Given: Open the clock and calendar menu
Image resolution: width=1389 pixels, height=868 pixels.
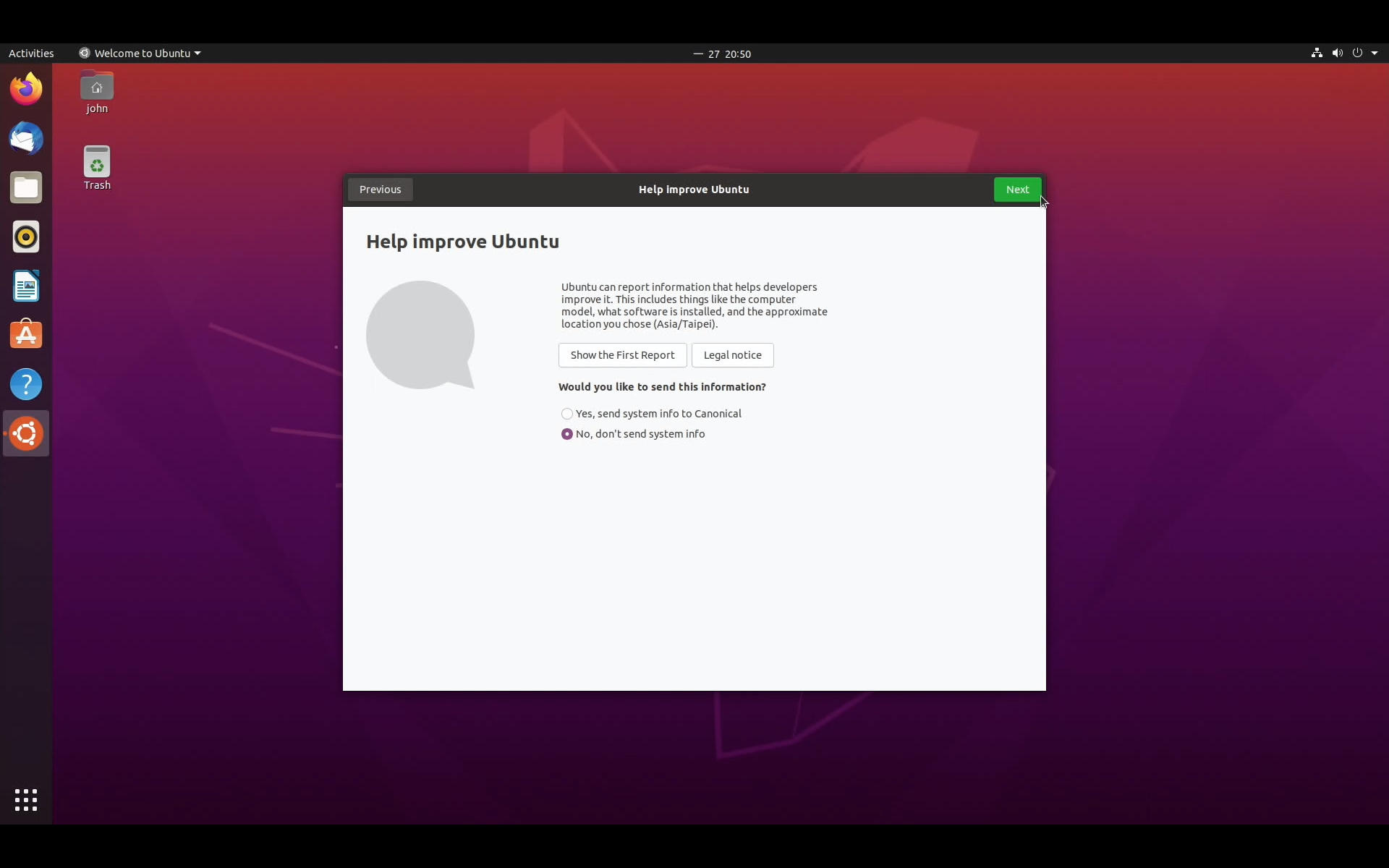Looking at the screenshot, I should click(722, 54).
